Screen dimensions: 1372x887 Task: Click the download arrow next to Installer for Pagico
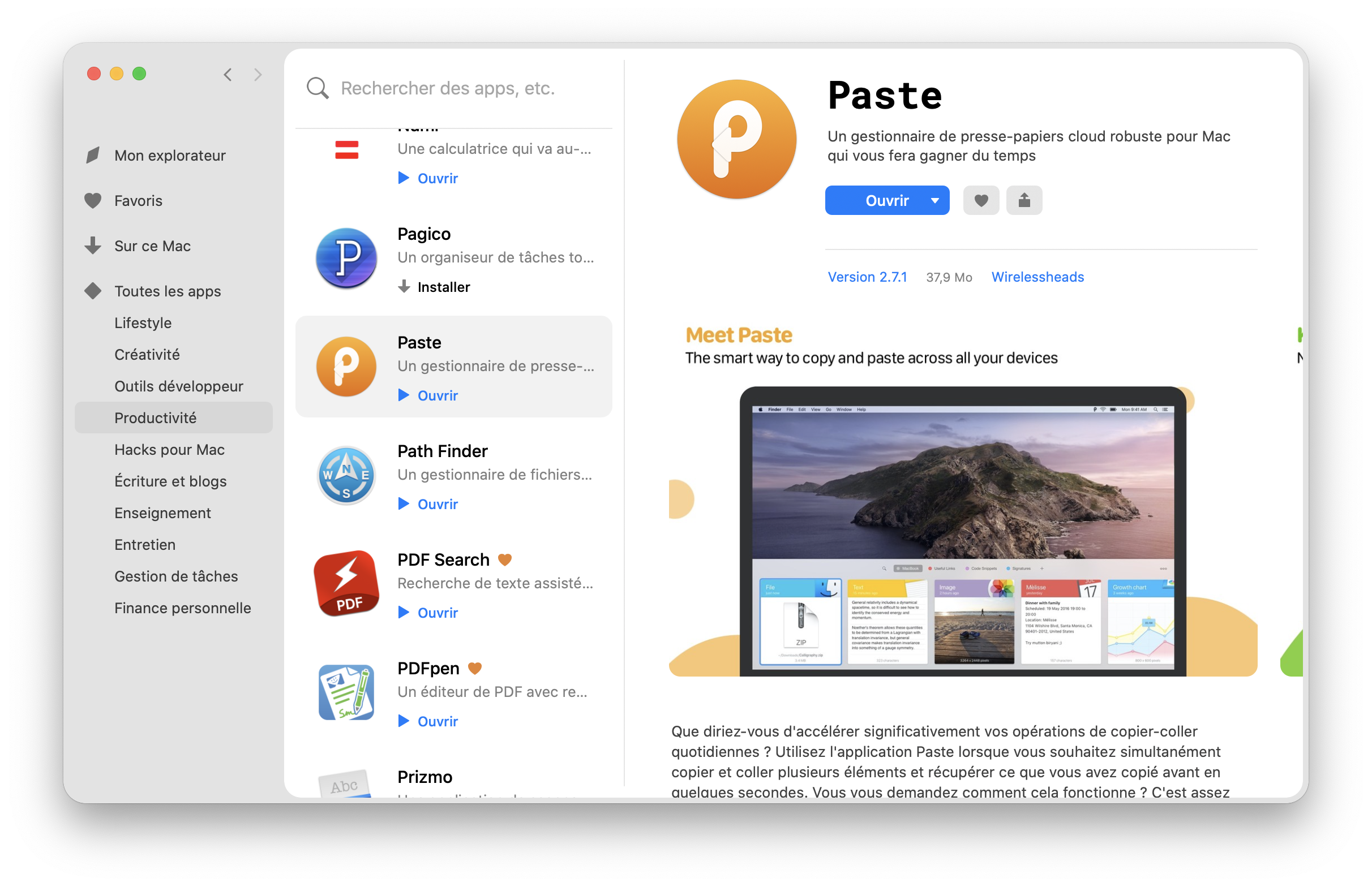coord(404,287)
